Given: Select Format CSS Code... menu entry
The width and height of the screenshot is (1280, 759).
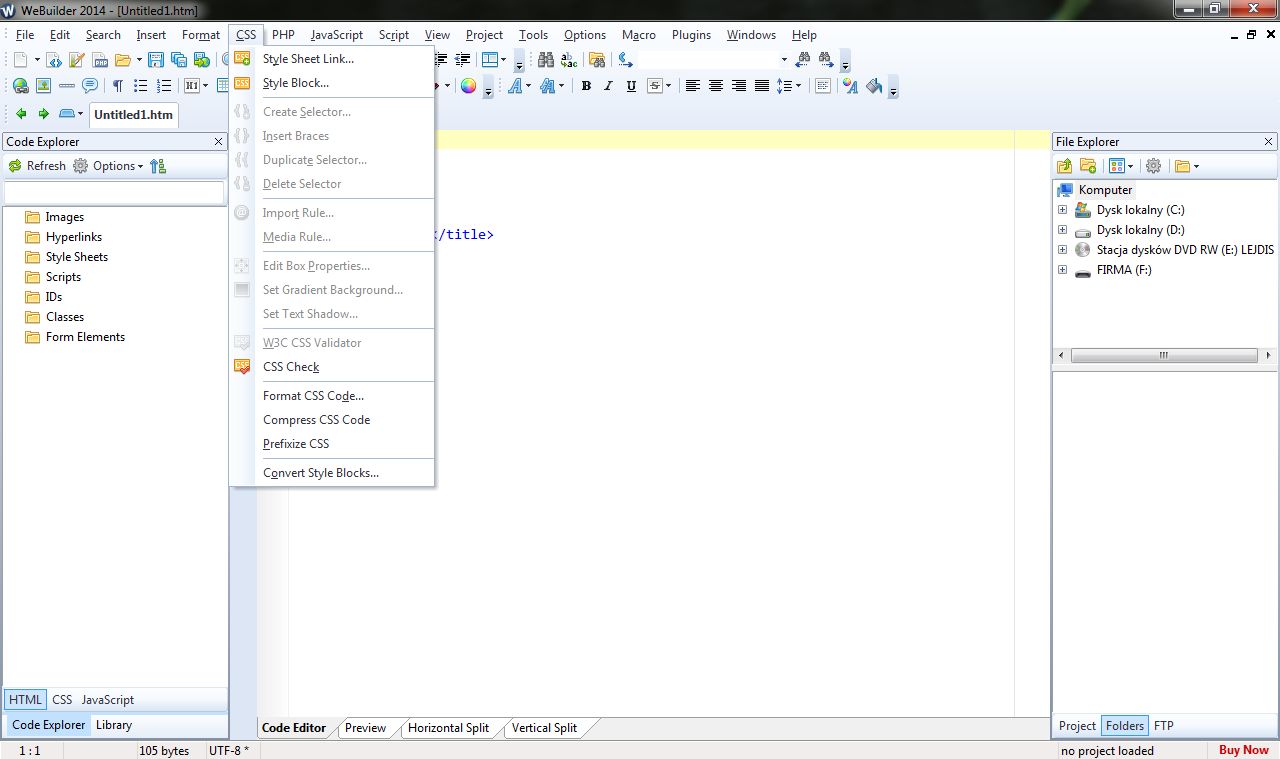Looking at the screenshot, I should click(313, 396).
